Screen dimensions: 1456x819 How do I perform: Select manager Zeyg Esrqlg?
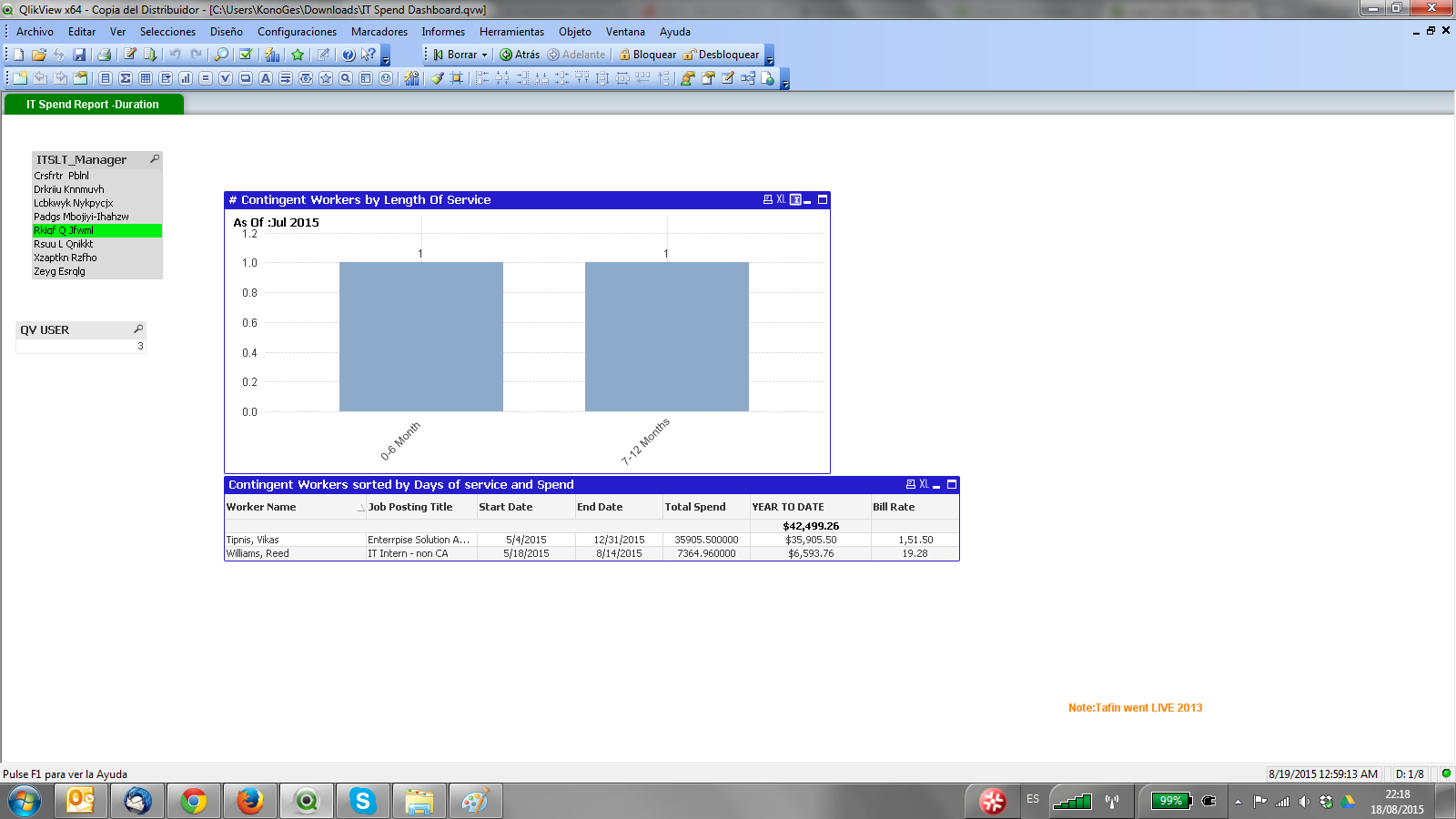click(x=97, y=271)
